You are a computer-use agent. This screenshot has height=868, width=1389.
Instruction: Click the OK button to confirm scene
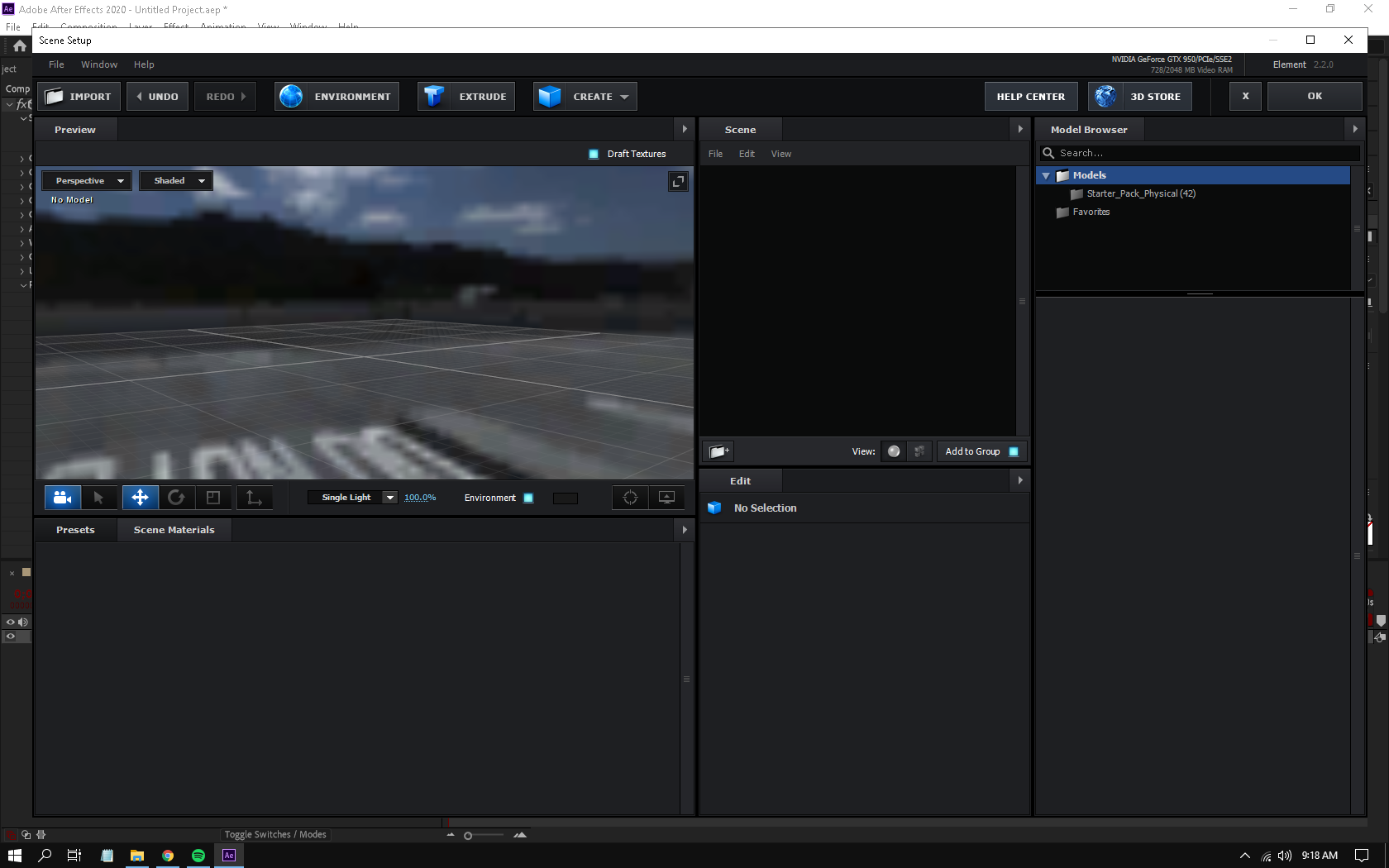[1315, 96]
